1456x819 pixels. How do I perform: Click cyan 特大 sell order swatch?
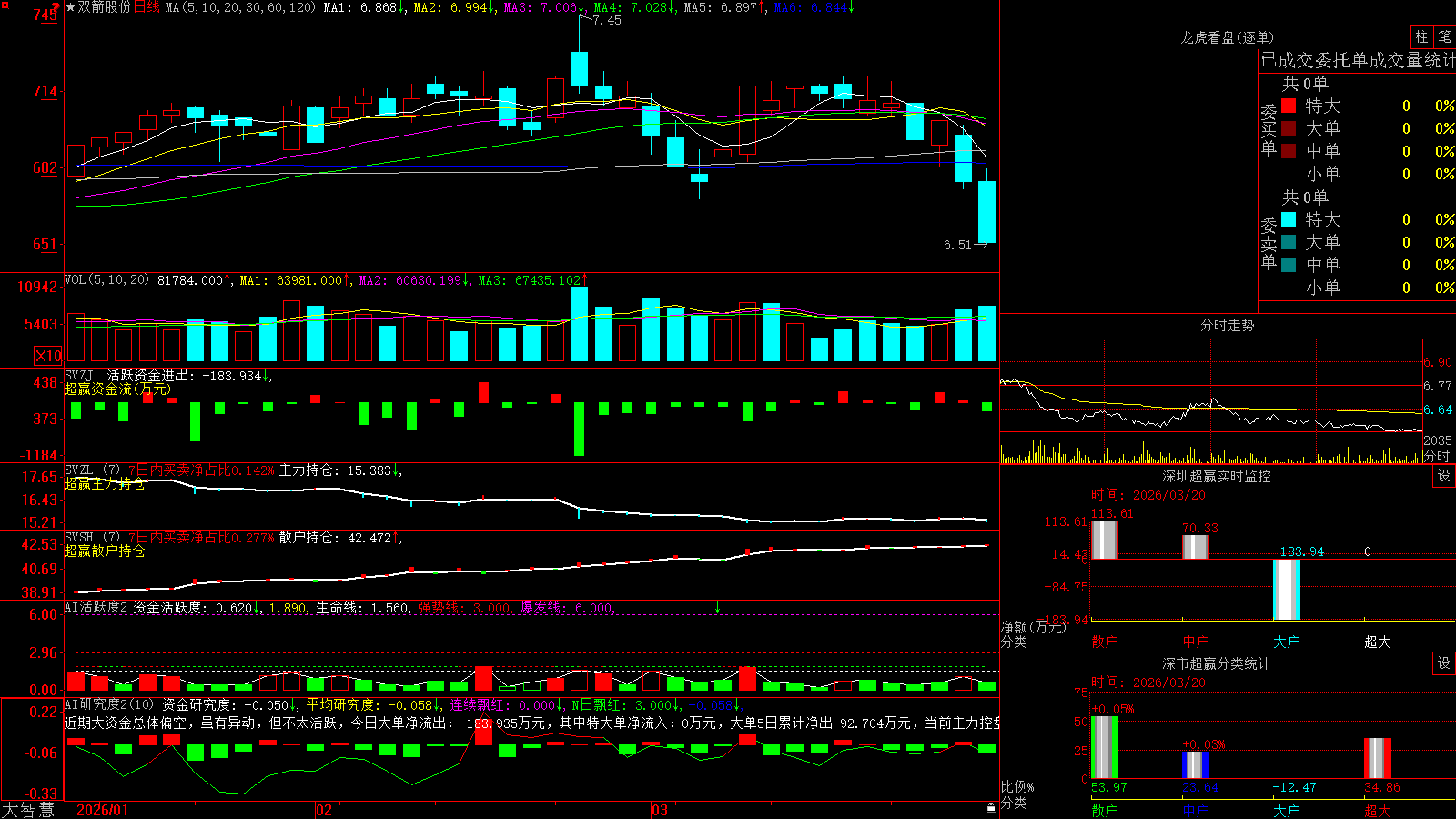pyautogui.click(x=1289, y=219)
